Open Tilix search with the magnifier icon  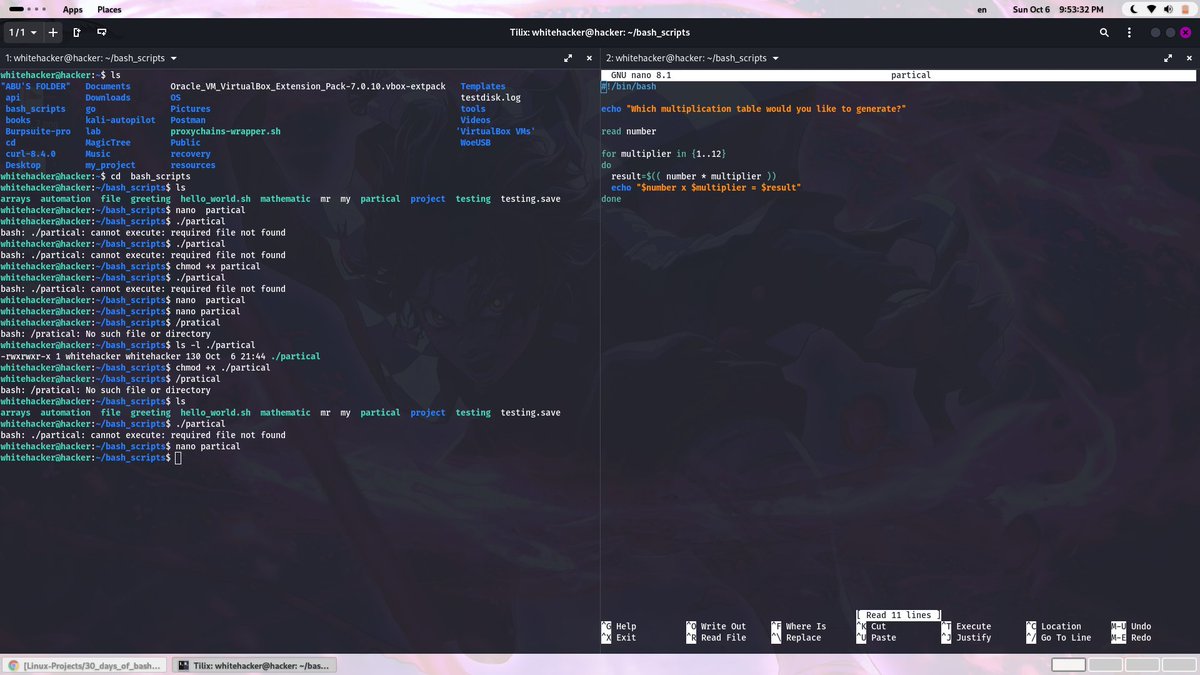pos(1104,32)
